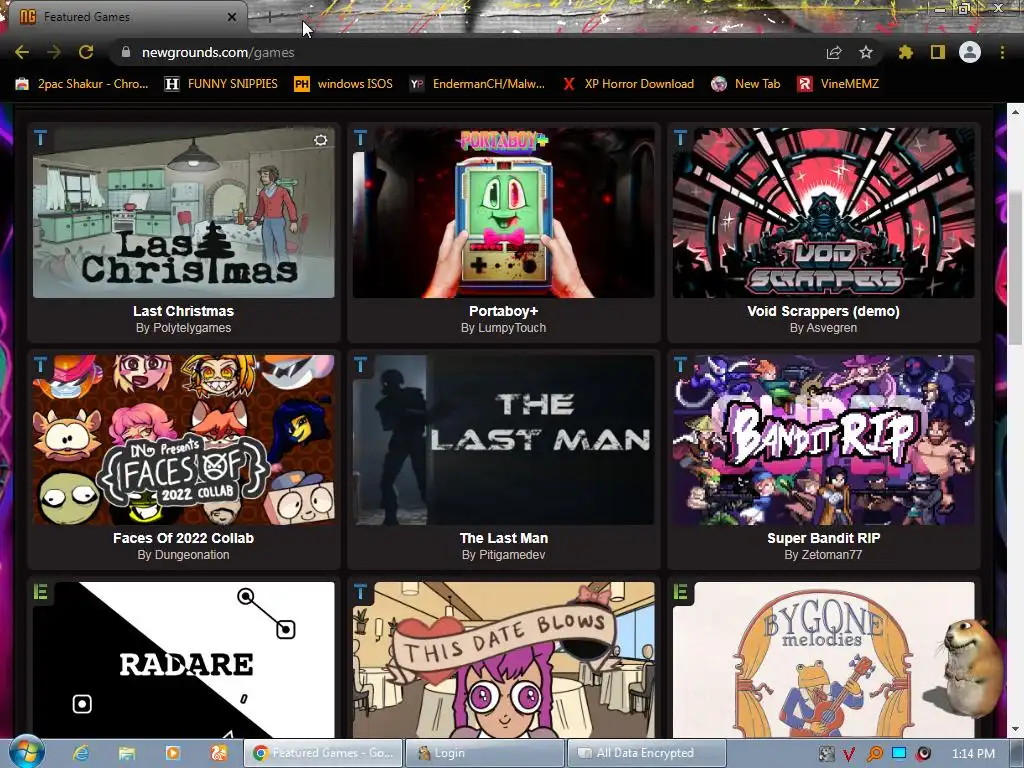
Task: Open the New Tab bookmark
Action: pos(746,84)
